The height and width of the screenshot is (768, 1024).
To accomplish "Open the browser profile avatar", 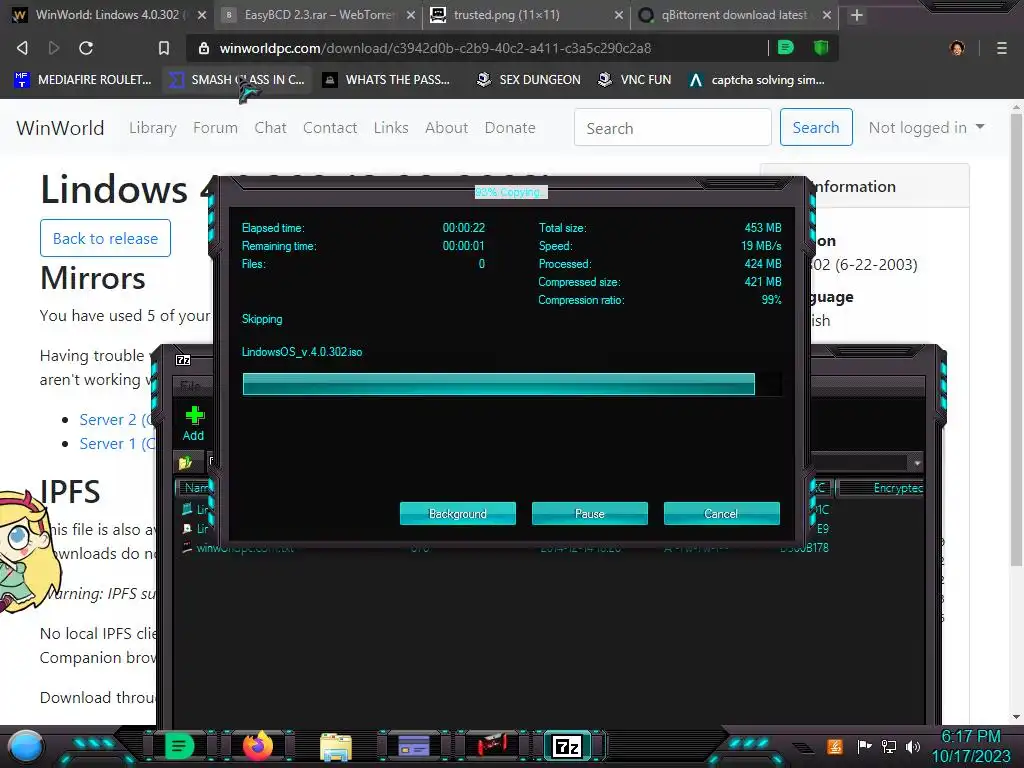I will point(957,48).
